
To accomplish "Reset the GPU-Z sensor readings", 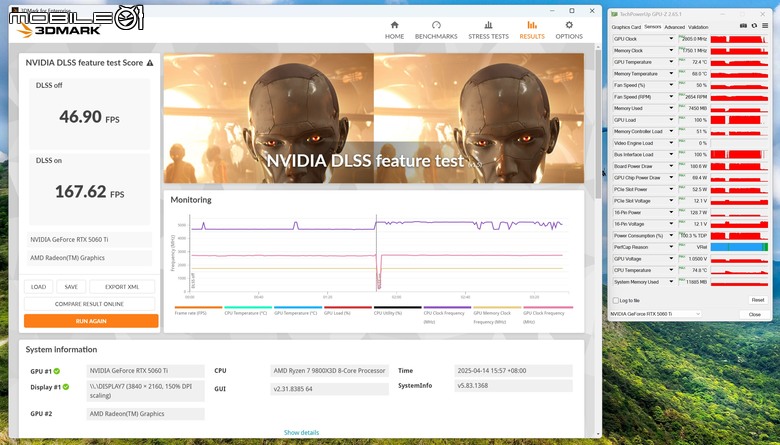I will coord(758,300).
